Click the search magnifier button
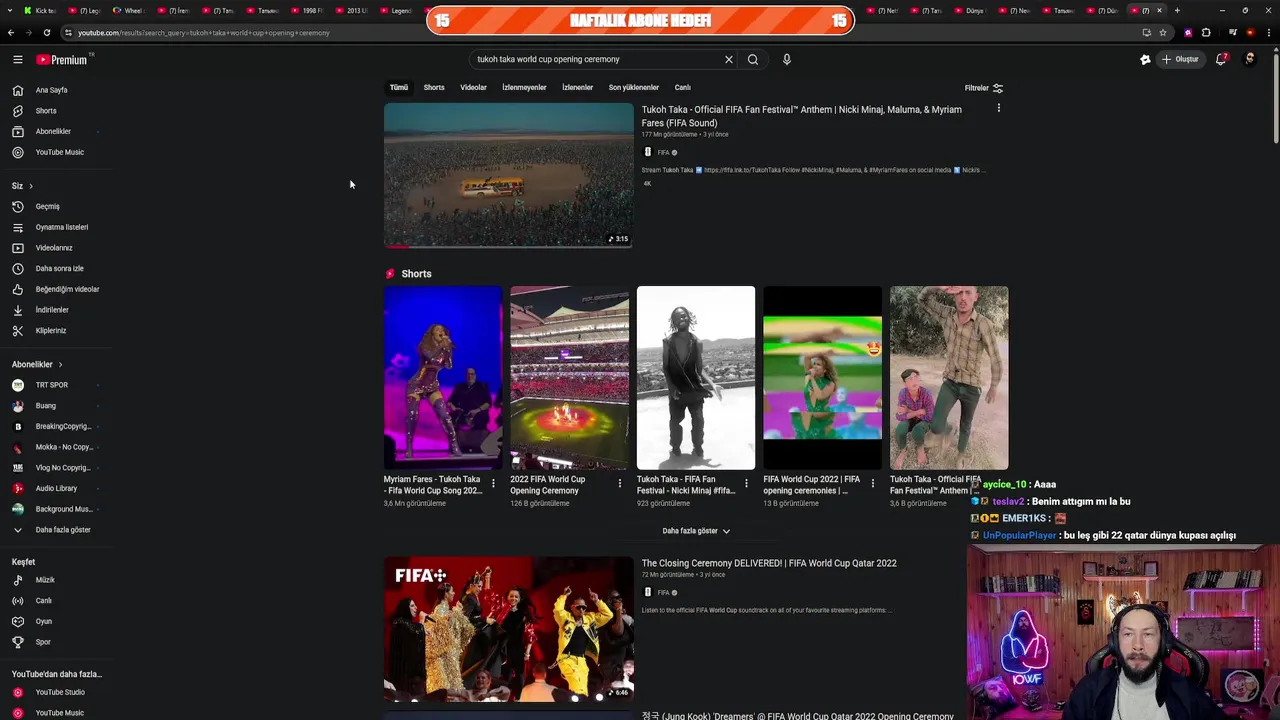 tap(753, 59)
